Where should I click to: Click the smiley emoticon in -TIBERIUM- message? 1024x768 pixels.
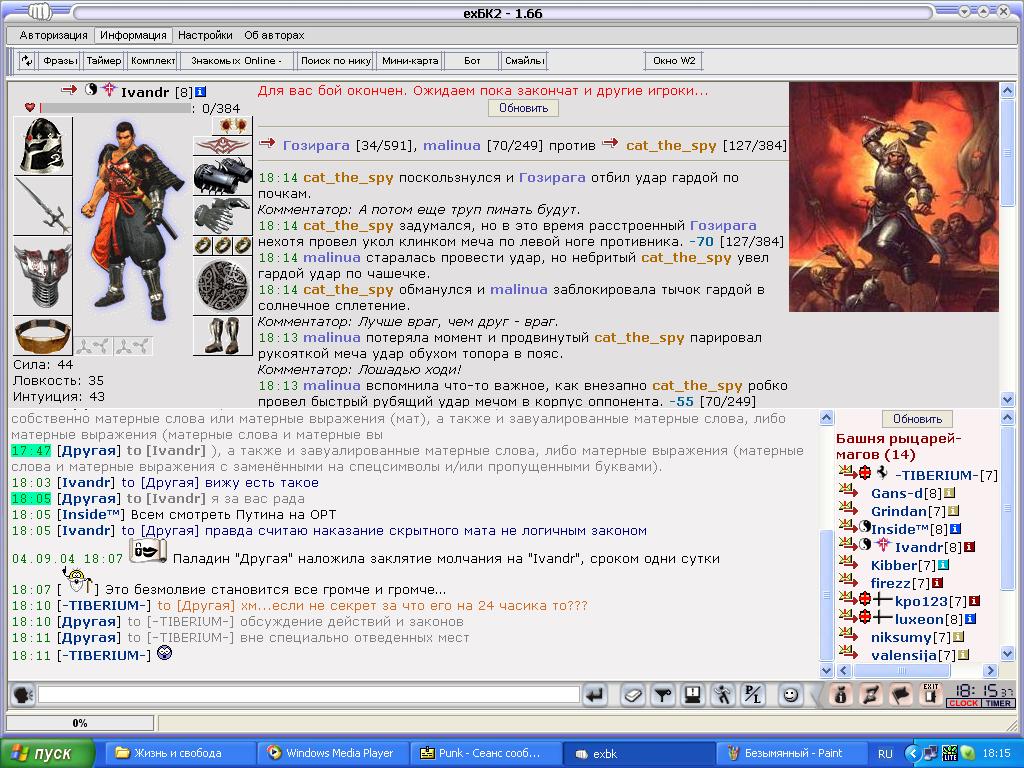tap(165, 653)
